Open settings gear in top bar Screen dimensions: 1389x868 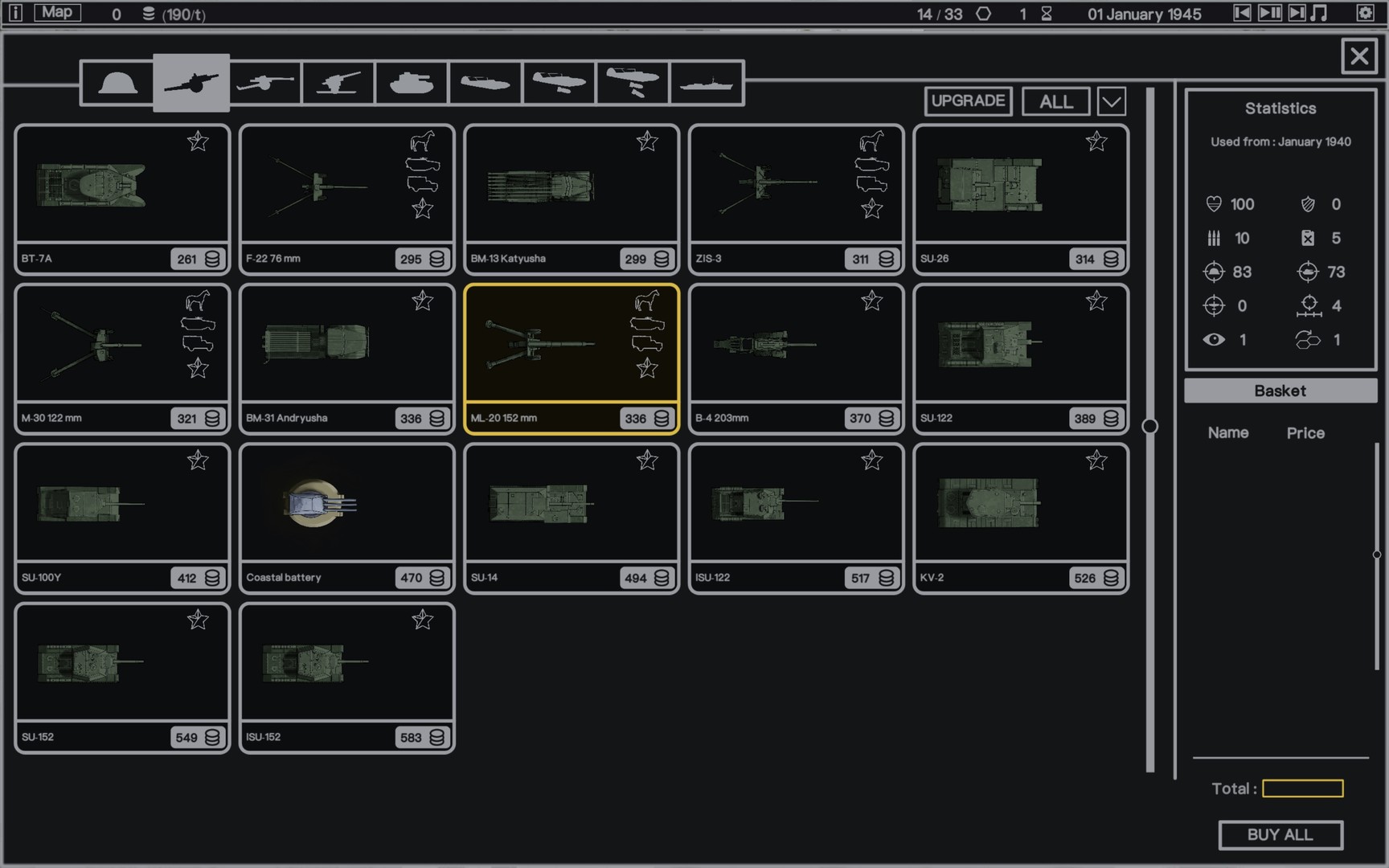click(x=1365, y=13)
